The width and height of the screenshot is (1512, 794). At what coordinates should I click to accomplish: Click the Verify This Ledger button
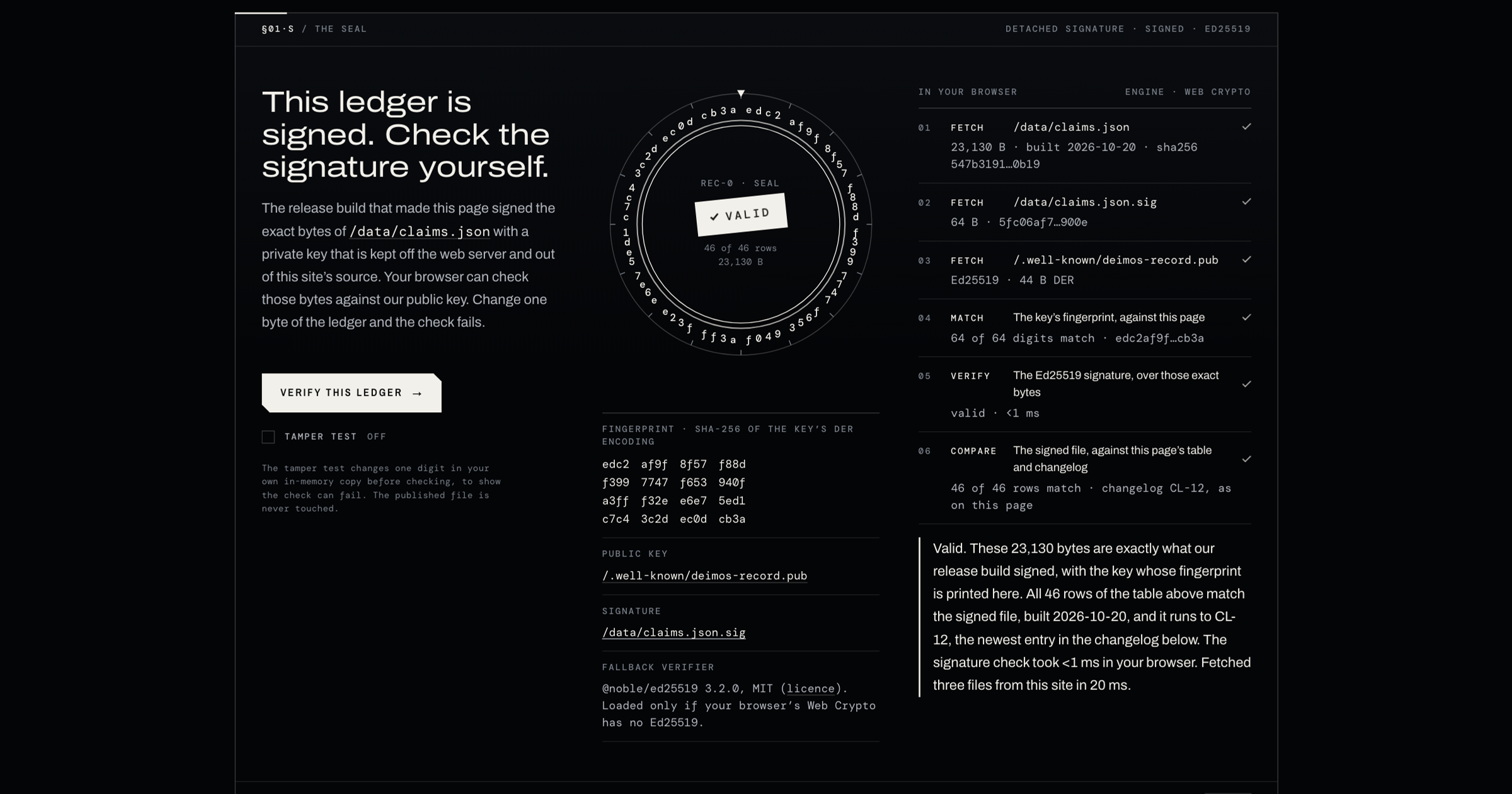pyautogui.click(x=352, y=393)
